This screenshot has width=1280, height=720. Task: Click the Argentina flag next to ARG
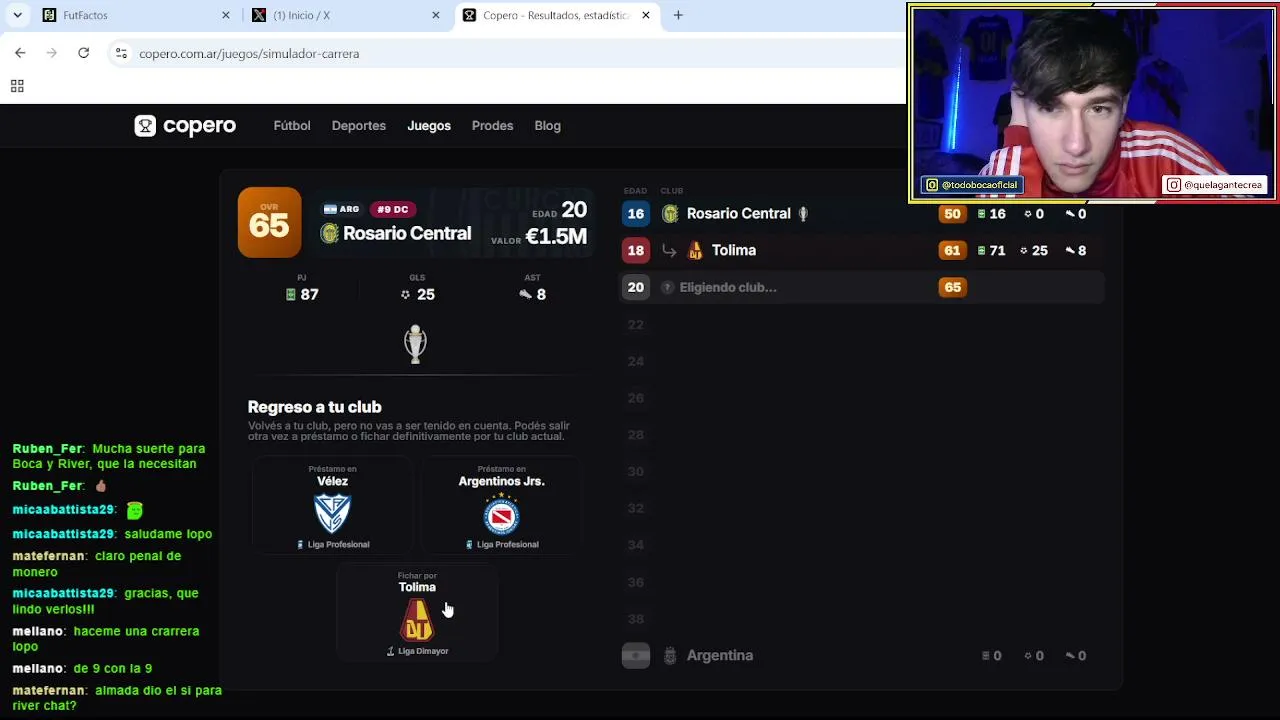pyautogui.click(x=330, y=209)
